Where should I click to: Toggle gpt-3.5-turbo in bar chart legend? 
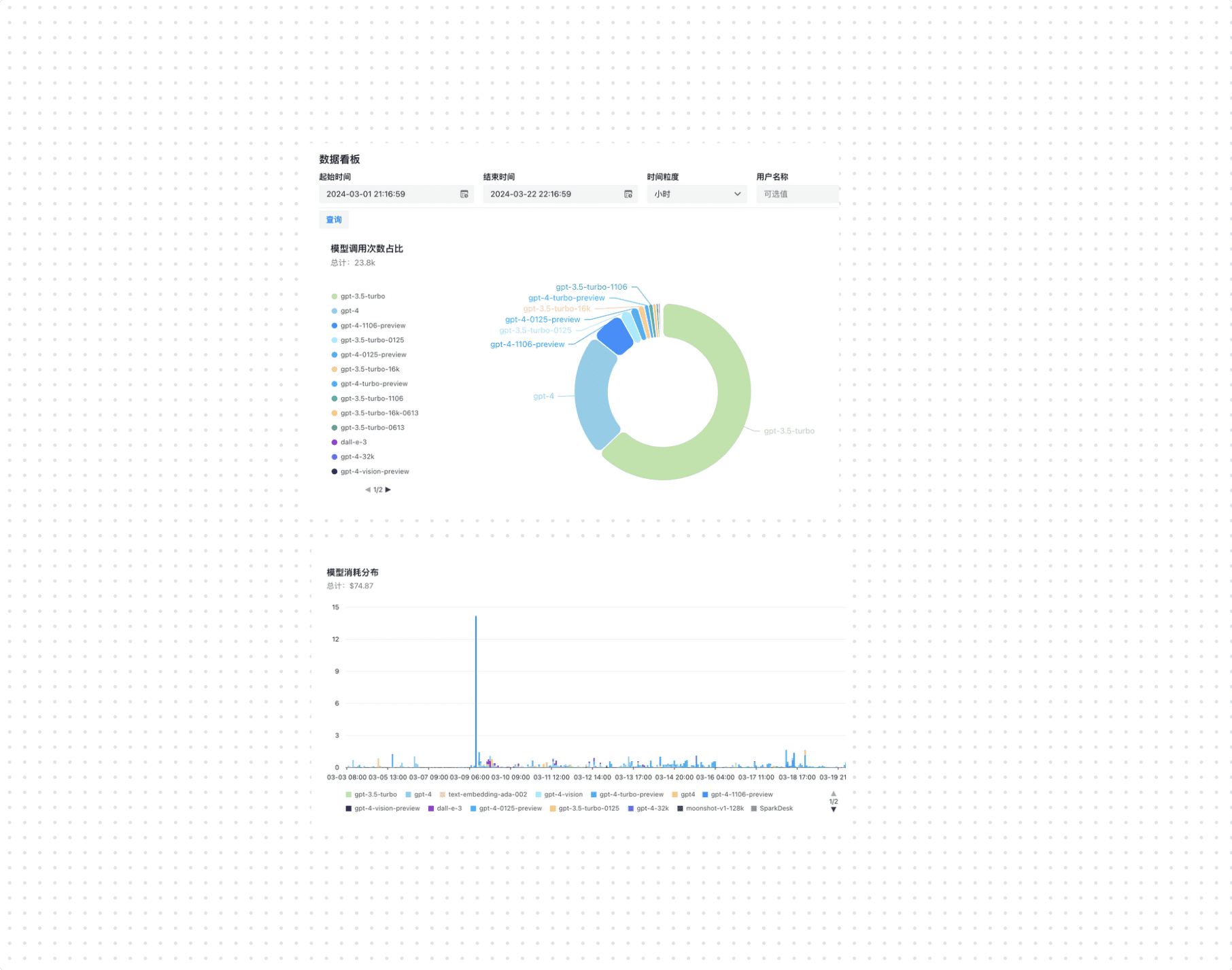pos(371,795)
